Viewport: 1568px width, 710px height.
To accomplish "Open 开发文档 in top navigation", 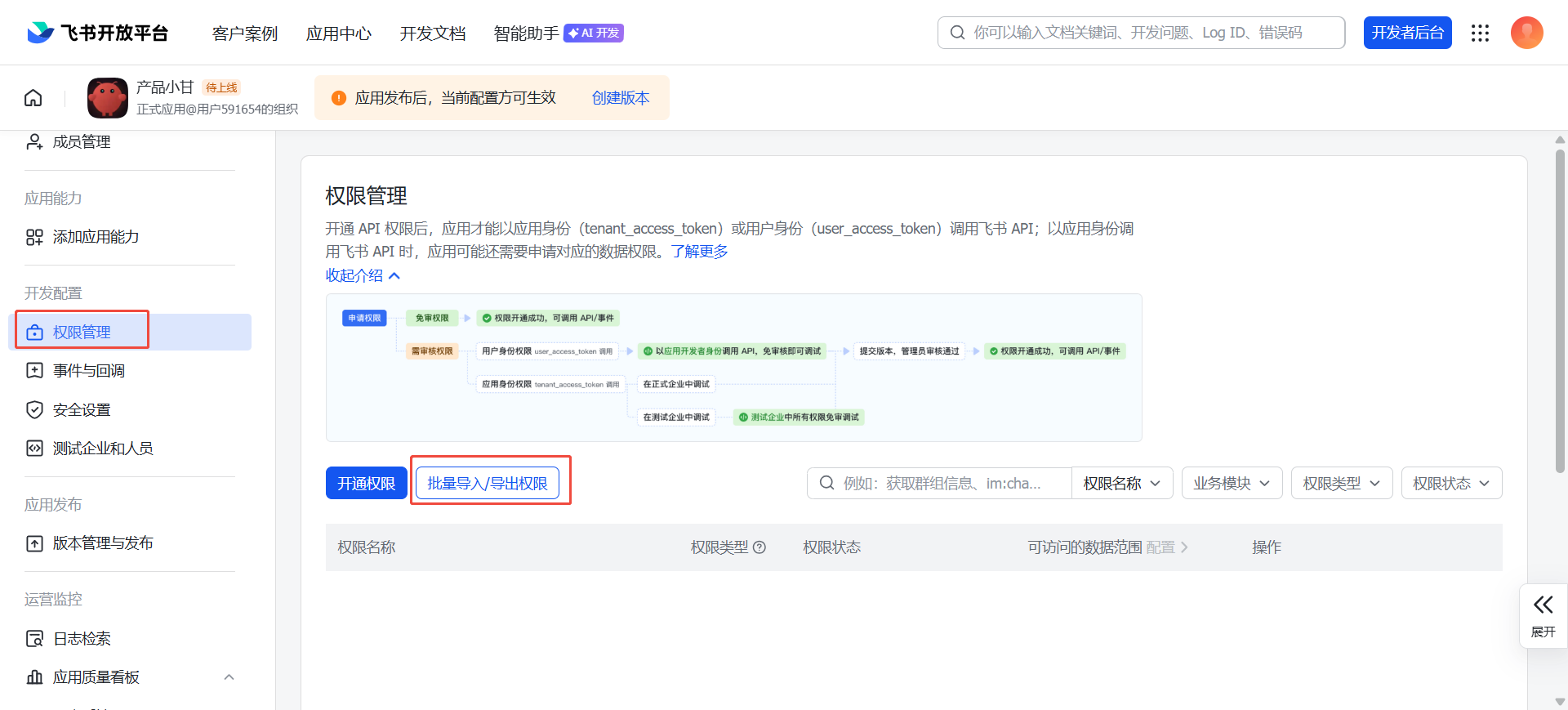I will 432,33.
